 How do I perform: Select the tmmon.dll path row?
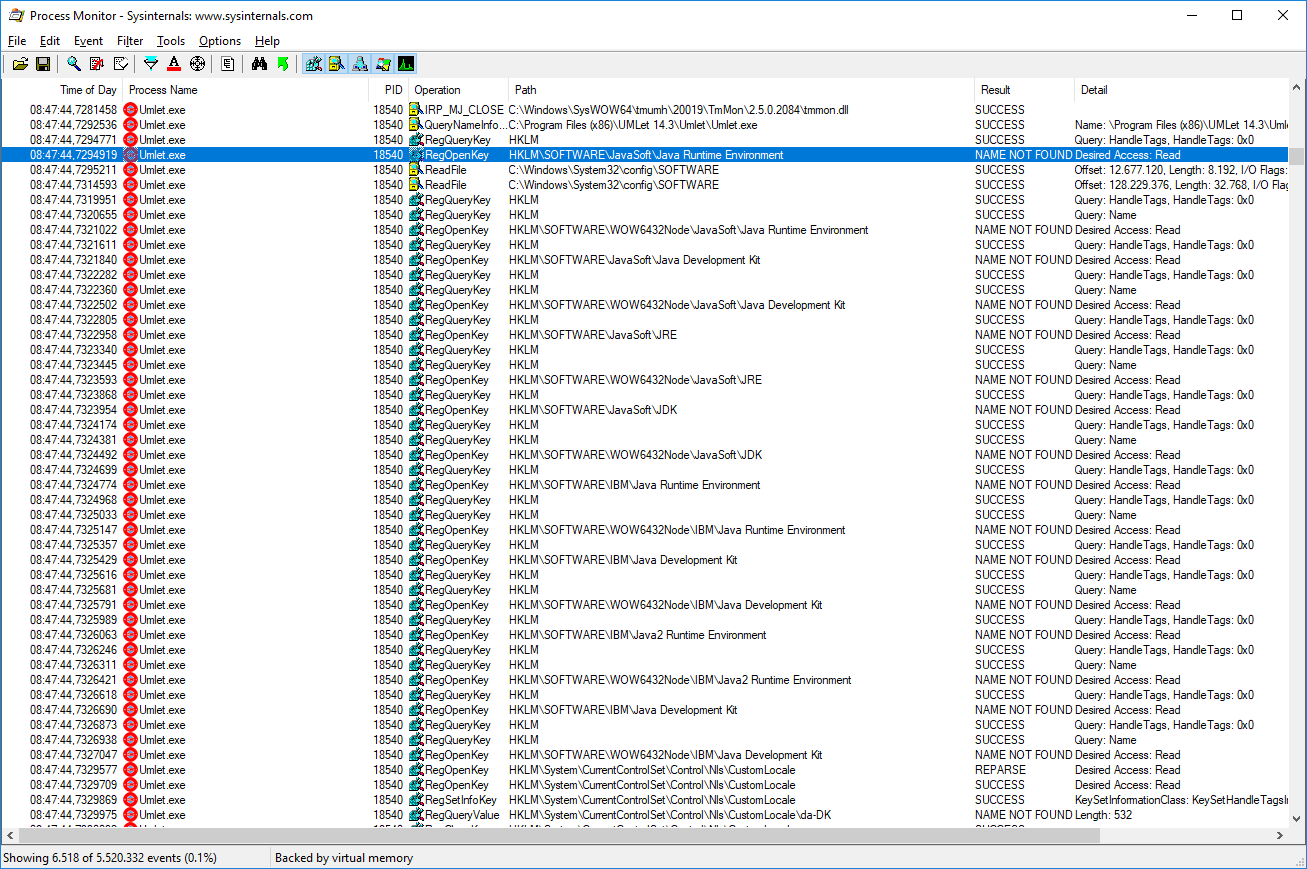(645, 110)
